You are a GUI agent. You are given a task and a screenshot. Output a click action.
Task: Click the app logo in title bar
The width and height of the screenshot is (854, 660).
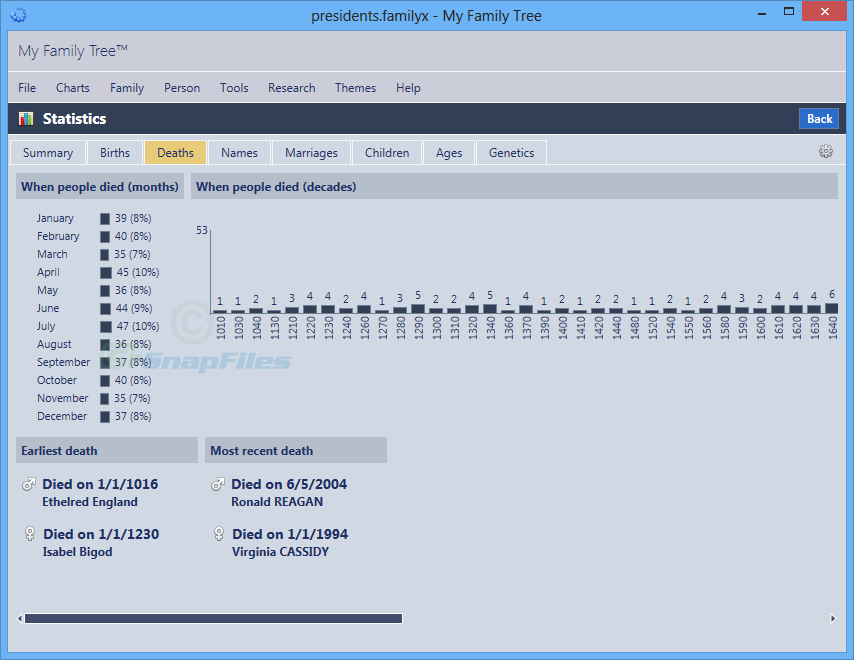(x=18, y=15)
